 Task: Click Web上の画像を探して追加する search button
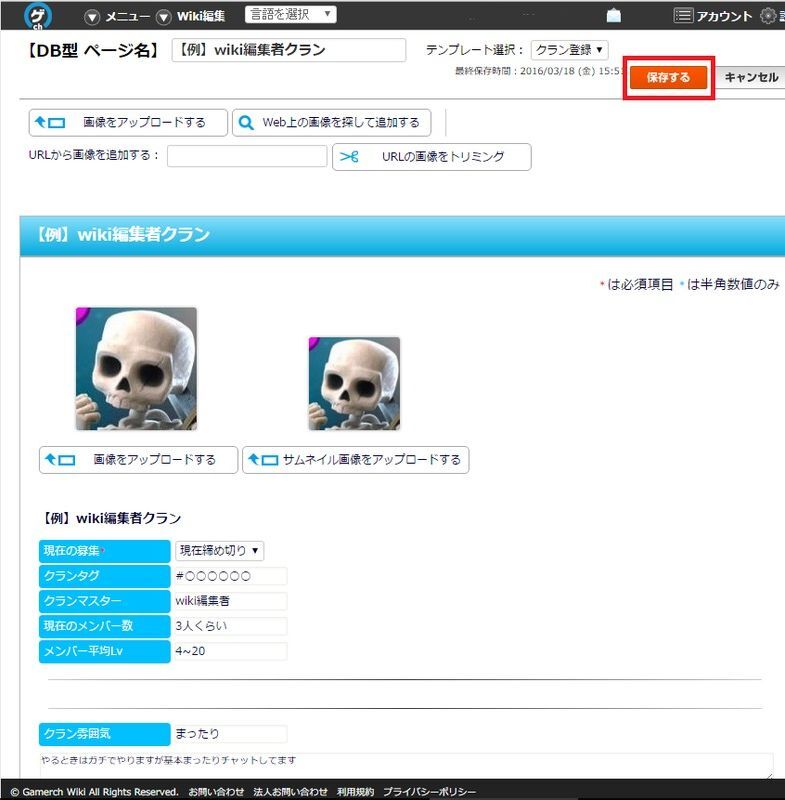pos(331,122)
